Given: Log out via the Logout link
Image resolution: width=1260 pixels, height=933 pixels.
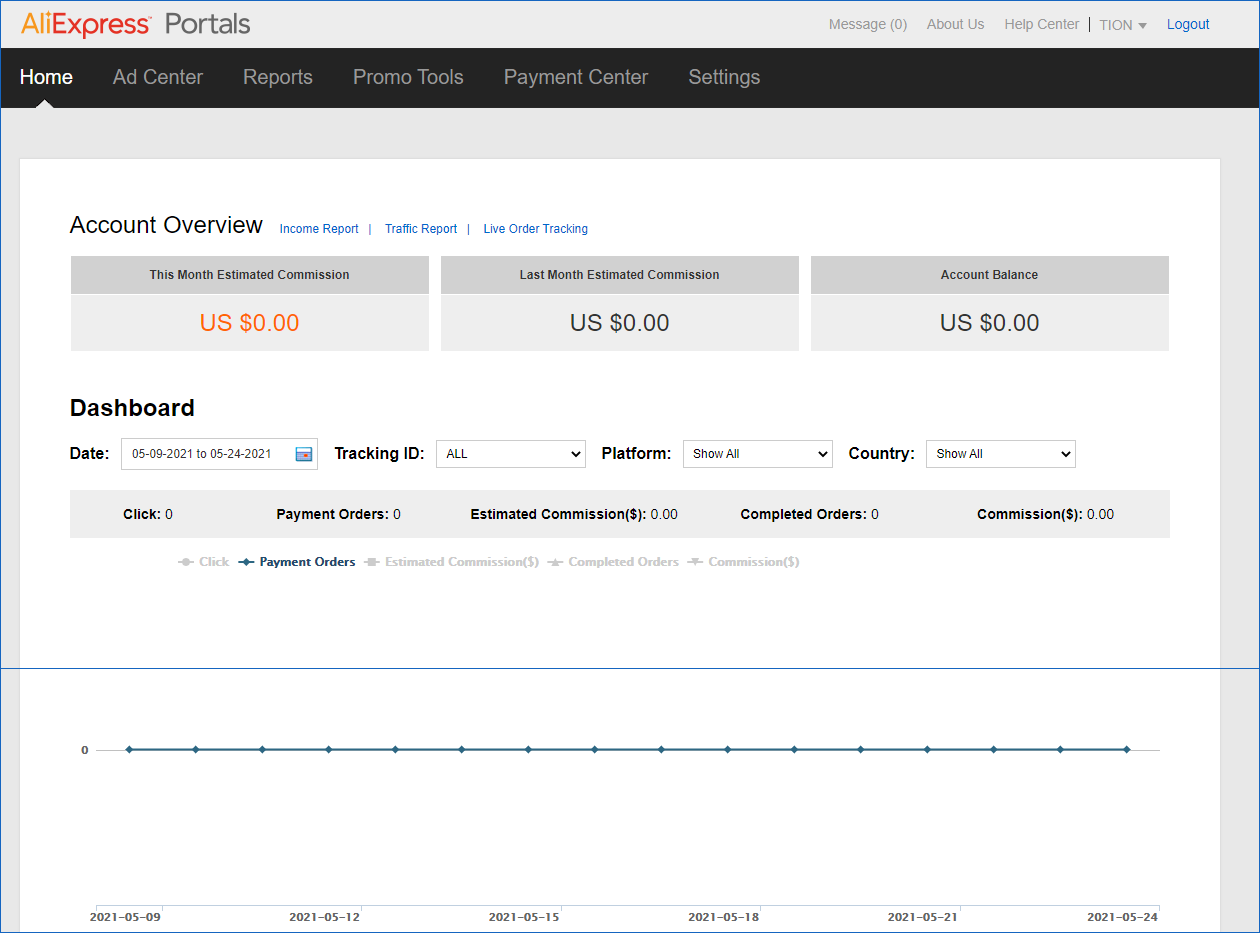Looking at the screenshot, I should 1188,24.
